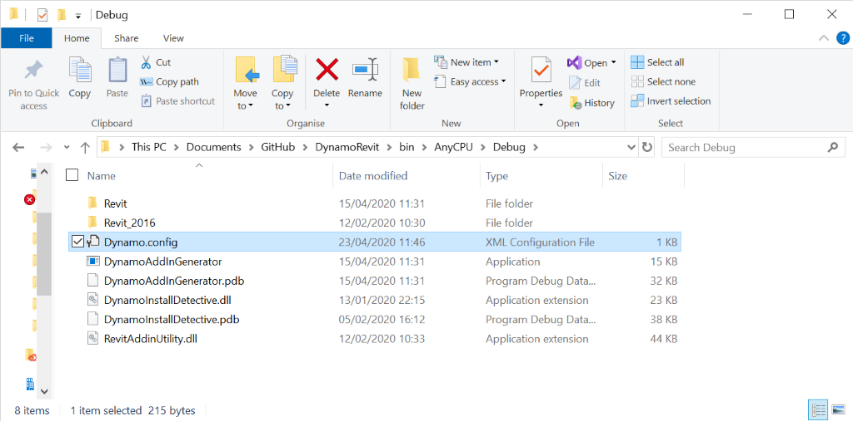
Task: Click the Cut scissors icon
Action: point(146,63)
